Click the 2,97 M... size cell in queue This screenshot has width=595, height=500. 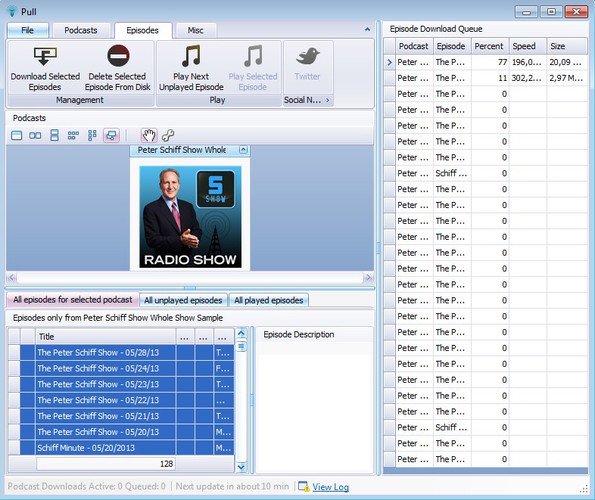[x=567, y=78]
